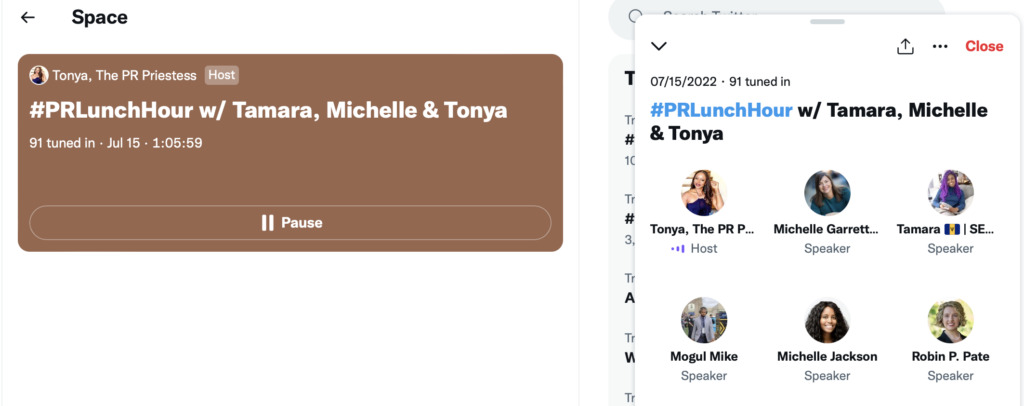1024x406 pixels.
Task: Click the search magnifier icon
Action: pyautogui.click(x=636, y=14)
